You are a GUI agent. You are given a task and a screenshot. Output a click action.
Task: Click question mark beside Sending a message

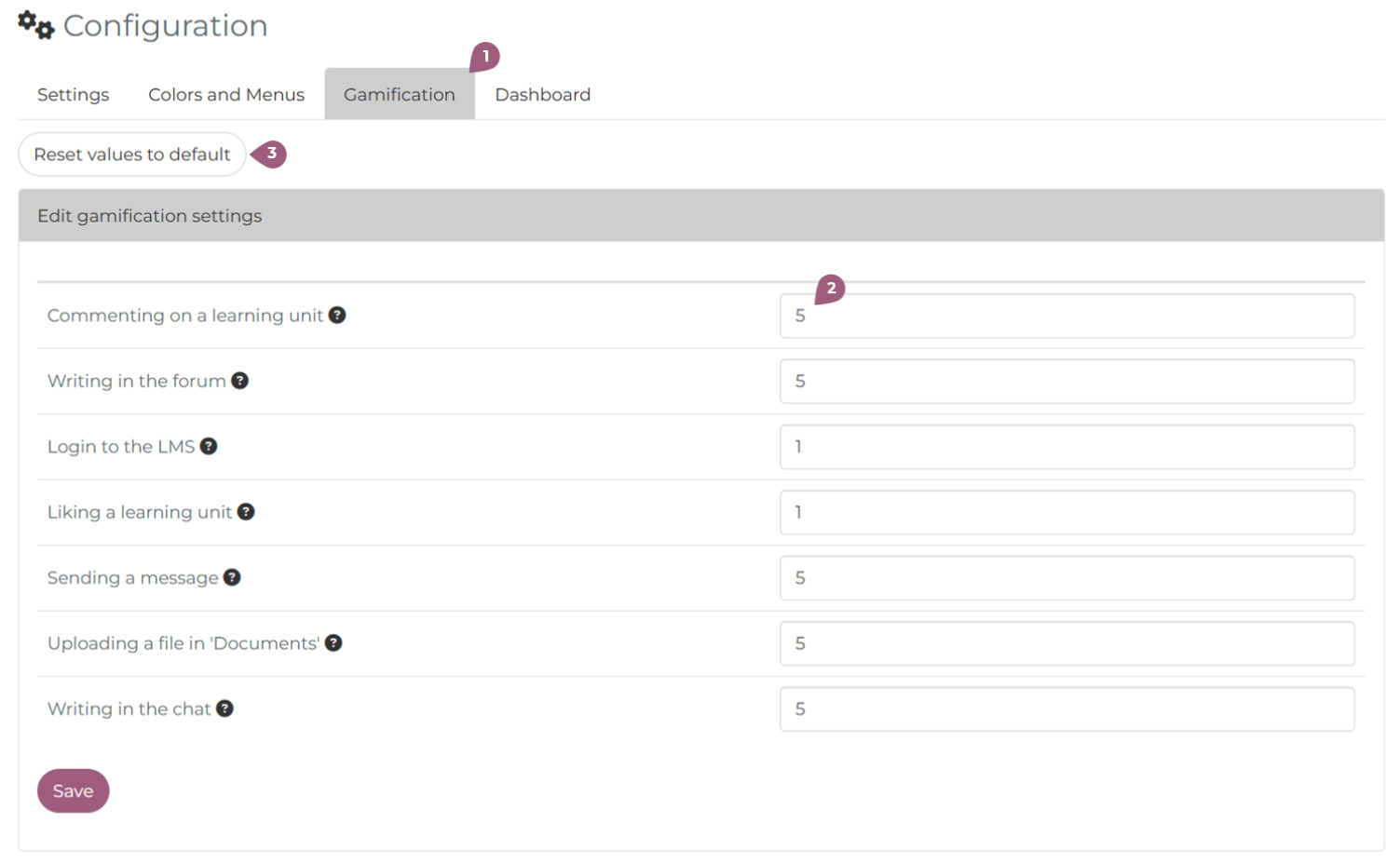click(232, 577)
